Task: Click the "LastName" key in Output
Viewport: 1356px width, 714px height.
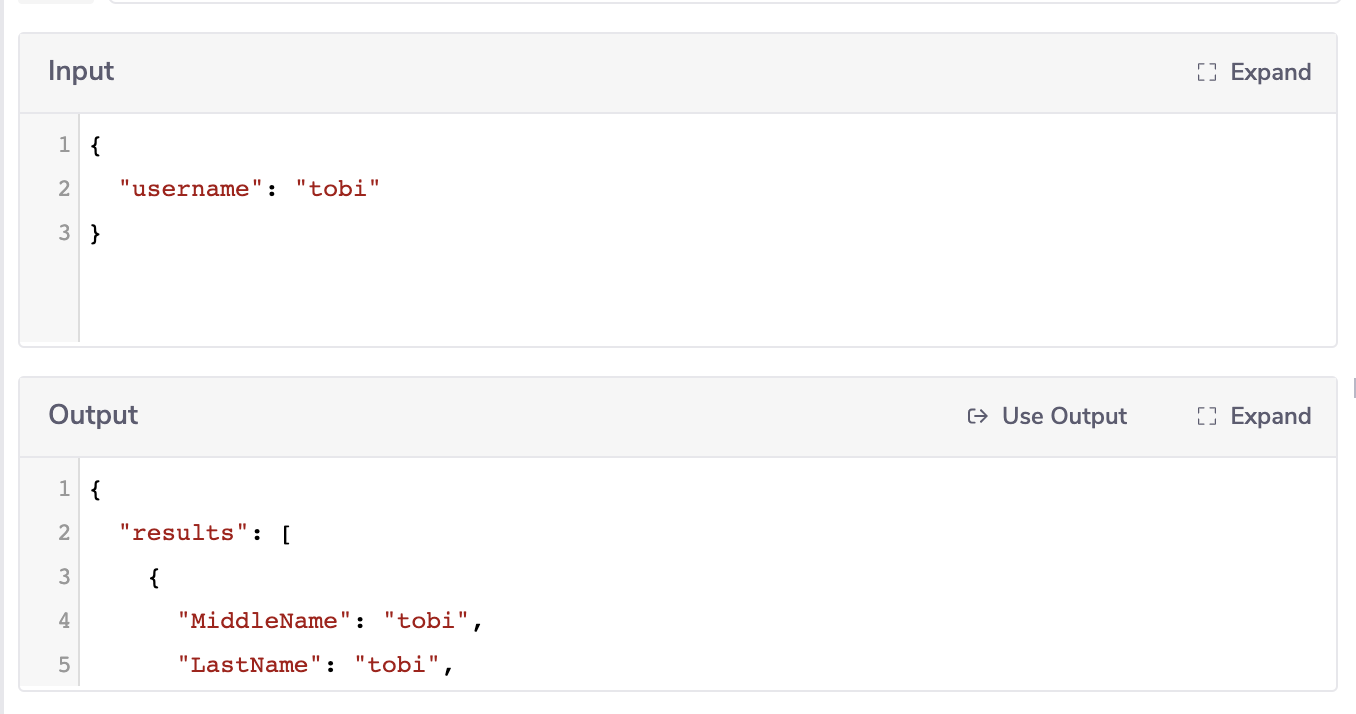Action: tap(243, 665)
